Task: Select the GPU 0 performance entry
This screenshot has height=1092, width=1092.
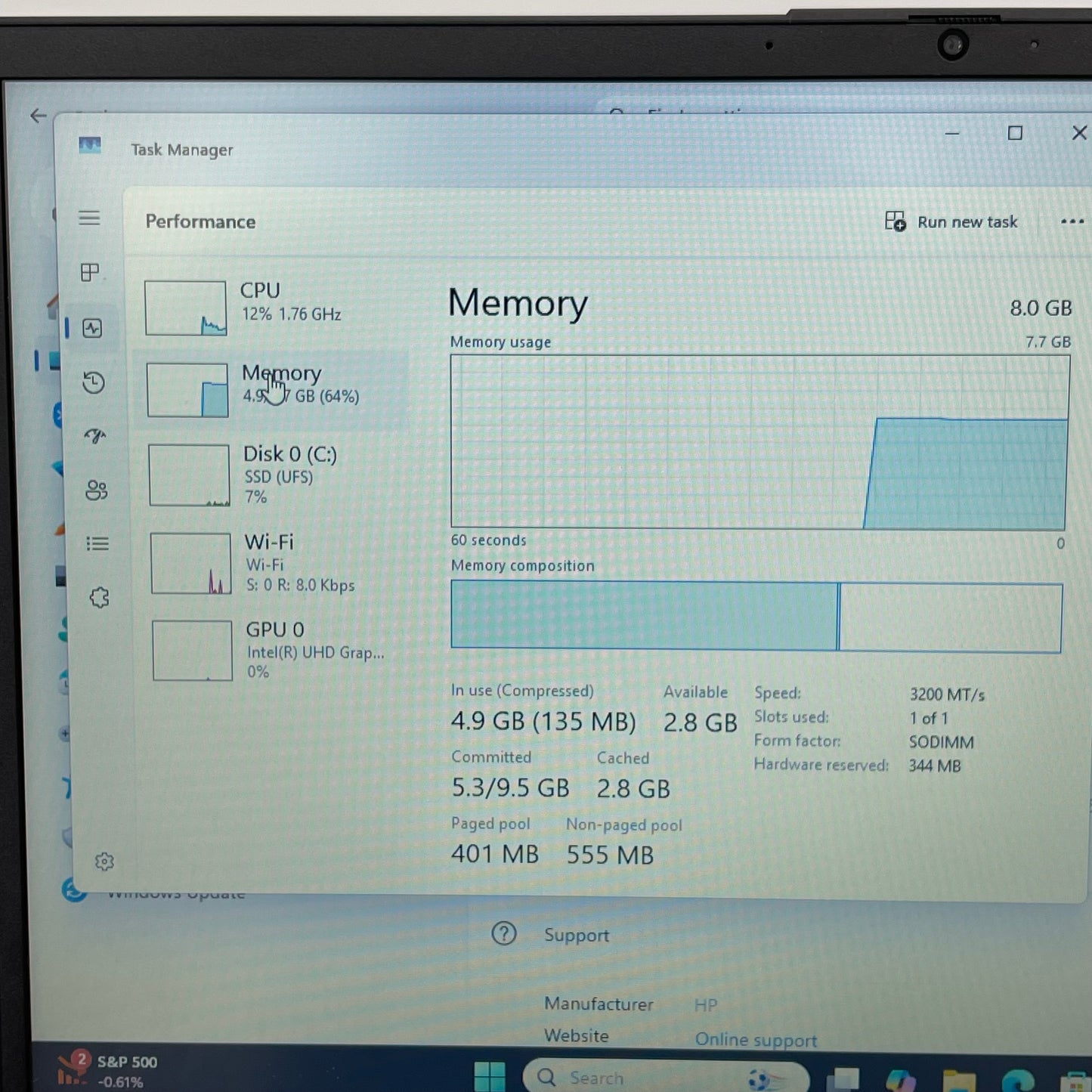Action: (x=277, y=650)
